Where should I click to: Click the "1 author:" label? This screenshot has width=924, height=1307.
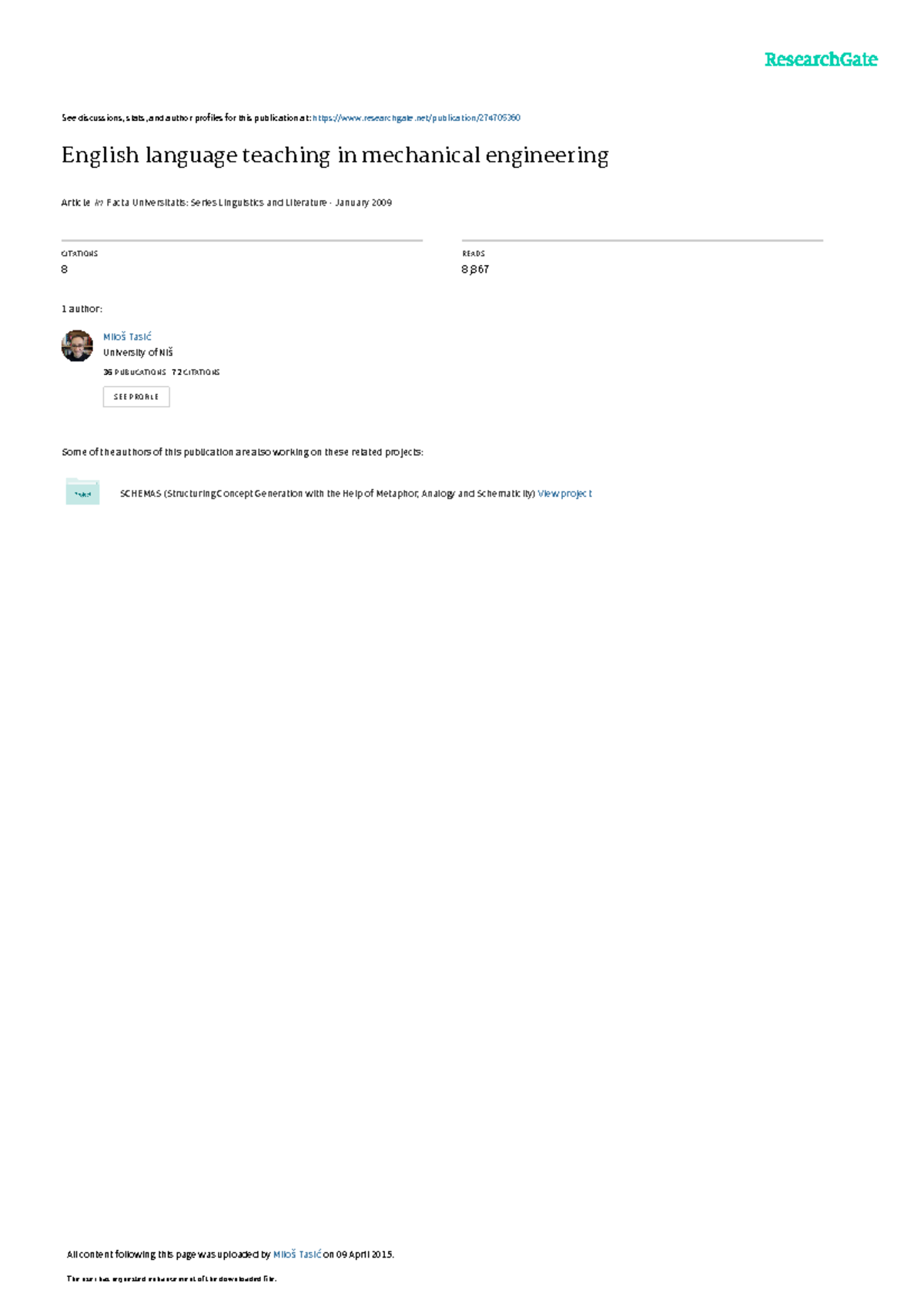pos(82,309)
